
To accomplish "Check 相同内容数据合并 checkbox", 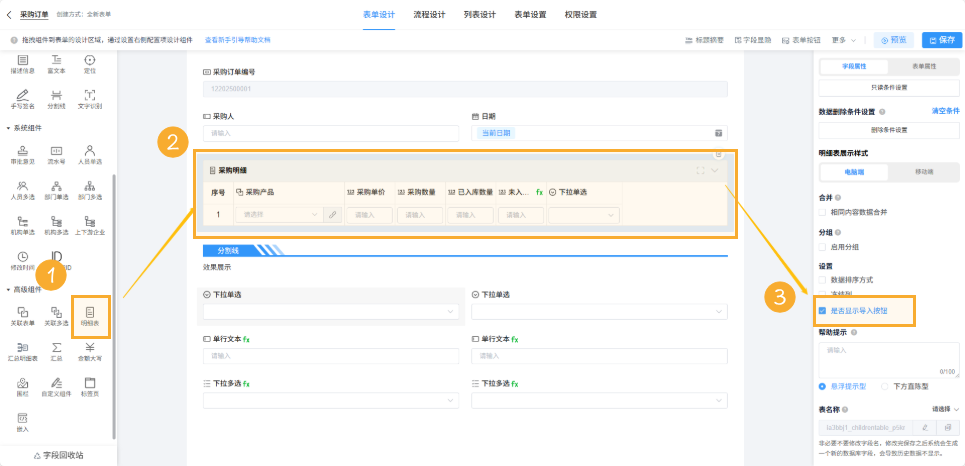I will [822, 212].
